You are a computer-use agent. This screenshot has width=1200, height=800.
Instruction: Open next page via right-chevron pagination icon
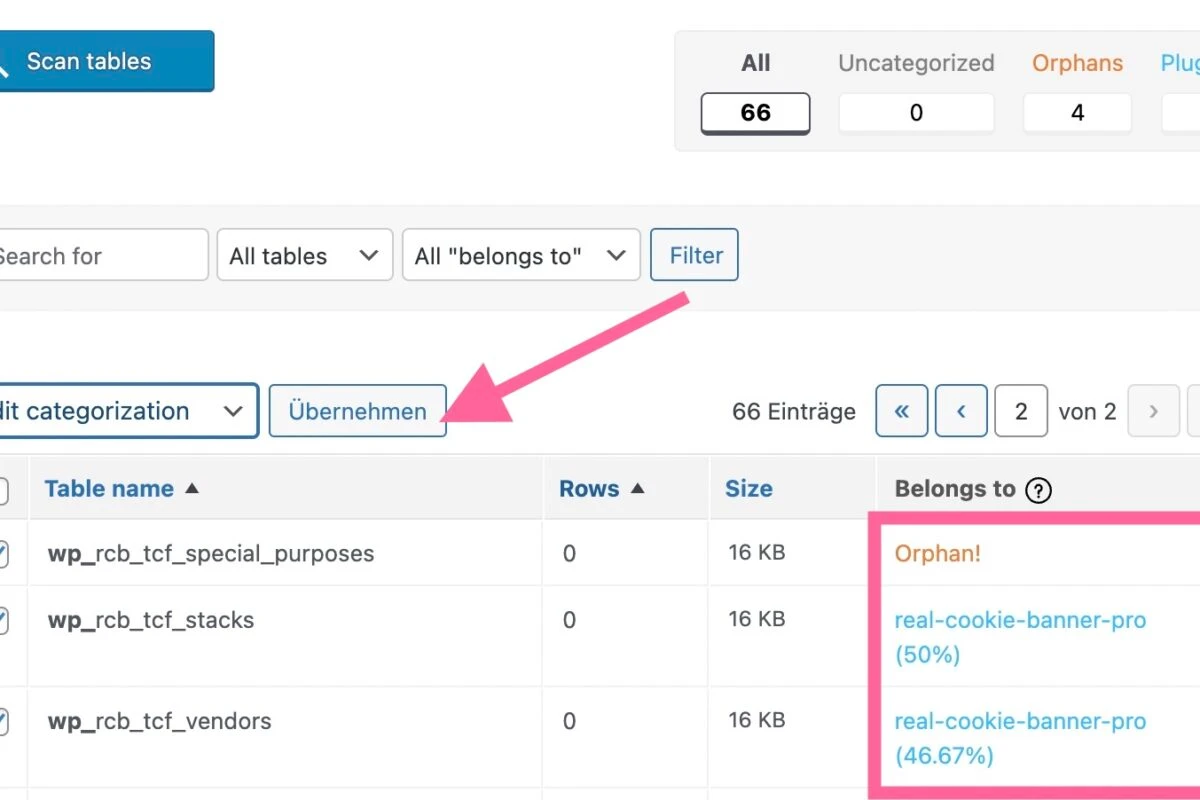coord(1153,411)
